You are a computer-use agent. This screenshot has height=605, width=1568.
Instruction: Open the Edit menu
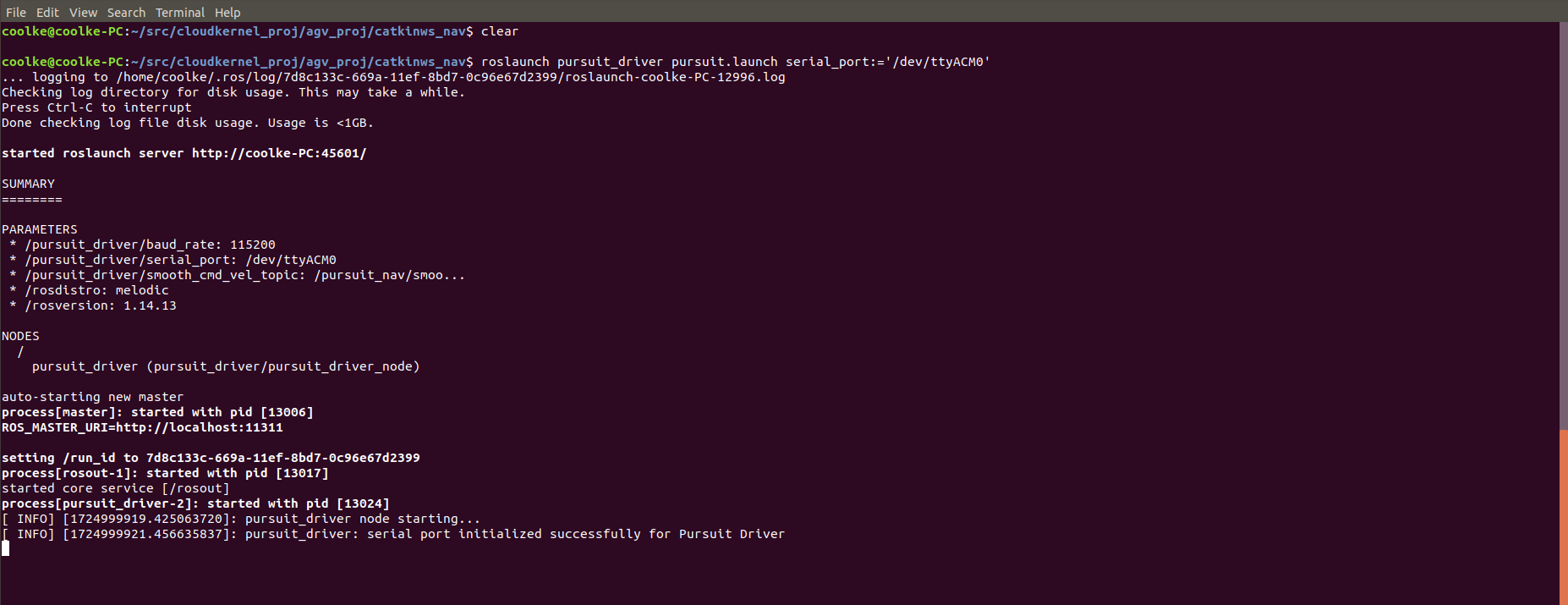[47, 12]
